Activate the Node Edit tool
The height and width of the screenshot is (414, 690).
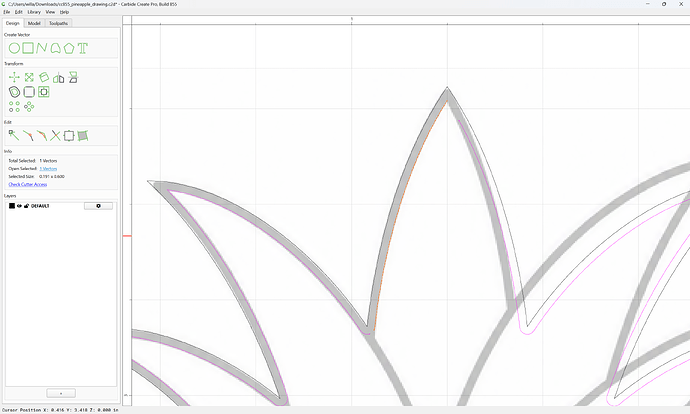coord(14,136)
